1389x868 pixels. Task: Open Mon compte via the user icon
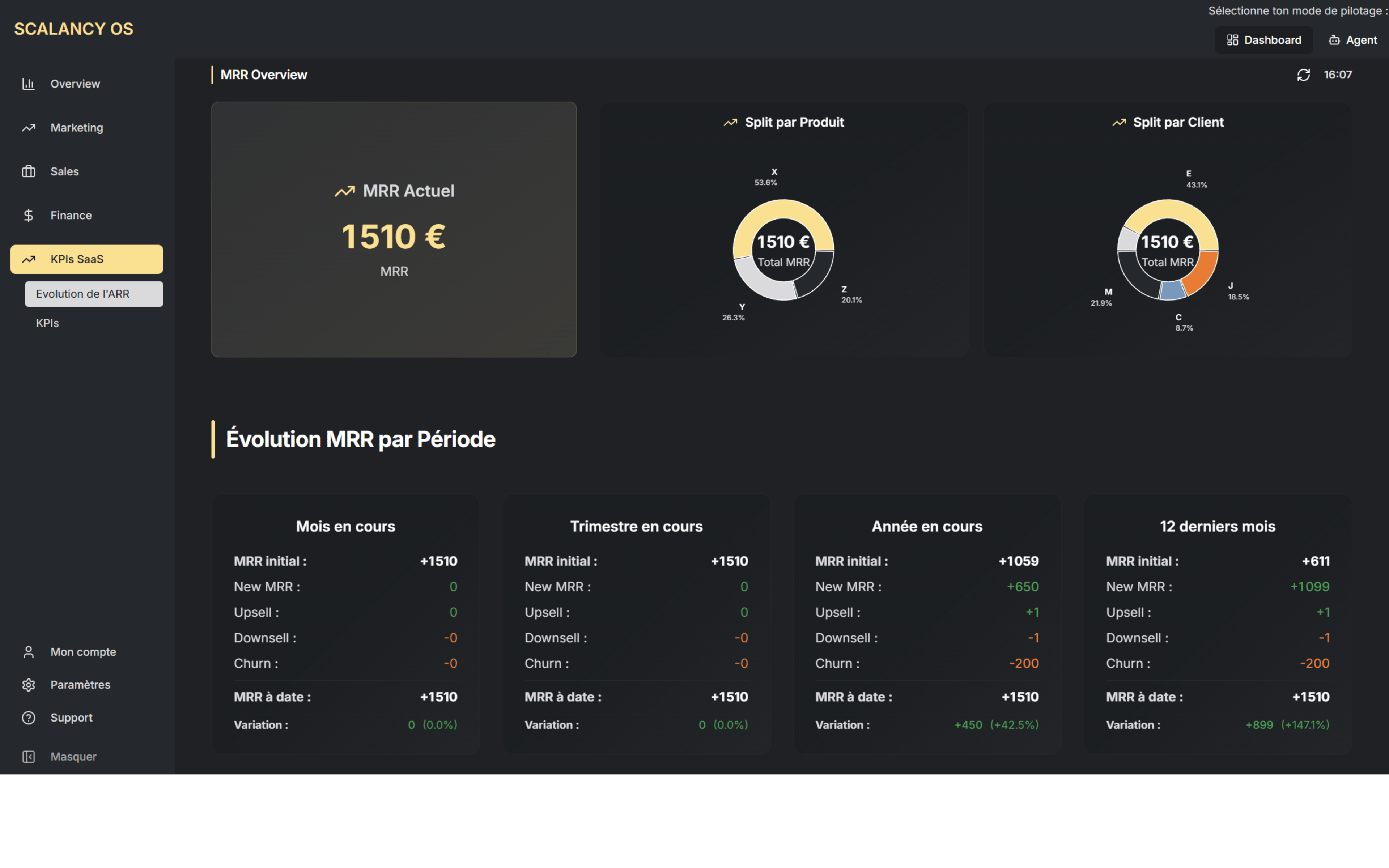coord(29,652)
